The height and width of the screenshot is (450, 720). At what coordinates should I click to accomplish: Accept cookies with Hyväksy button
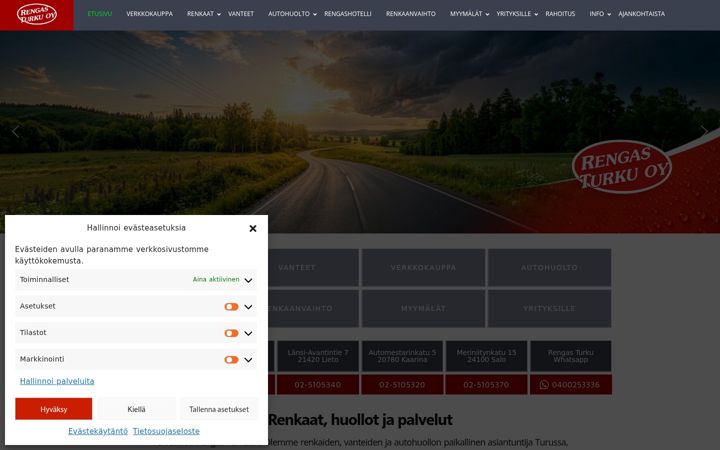pyautogui.click(x=54, y=409)
